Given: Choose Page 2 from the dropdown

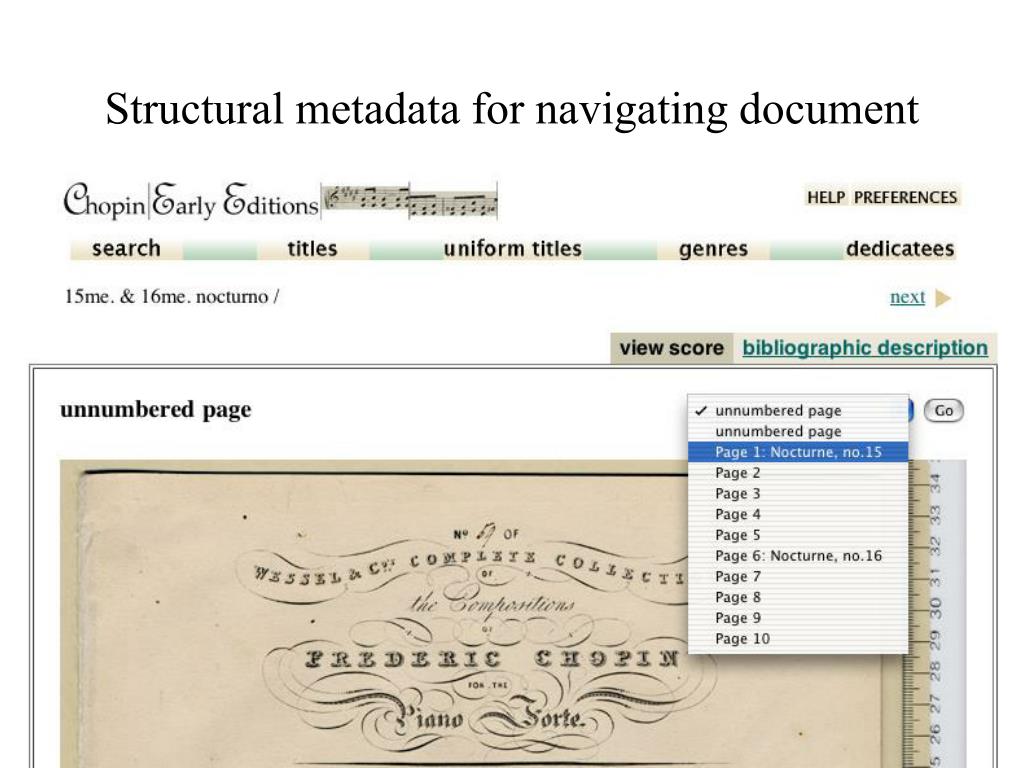Looking at the screenshot, I should point(798,473).
